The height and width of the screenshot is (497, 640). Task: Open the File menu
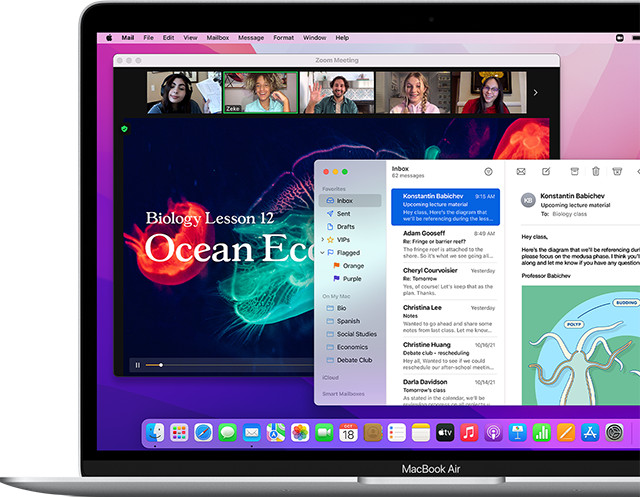click(x=149, y=38)
